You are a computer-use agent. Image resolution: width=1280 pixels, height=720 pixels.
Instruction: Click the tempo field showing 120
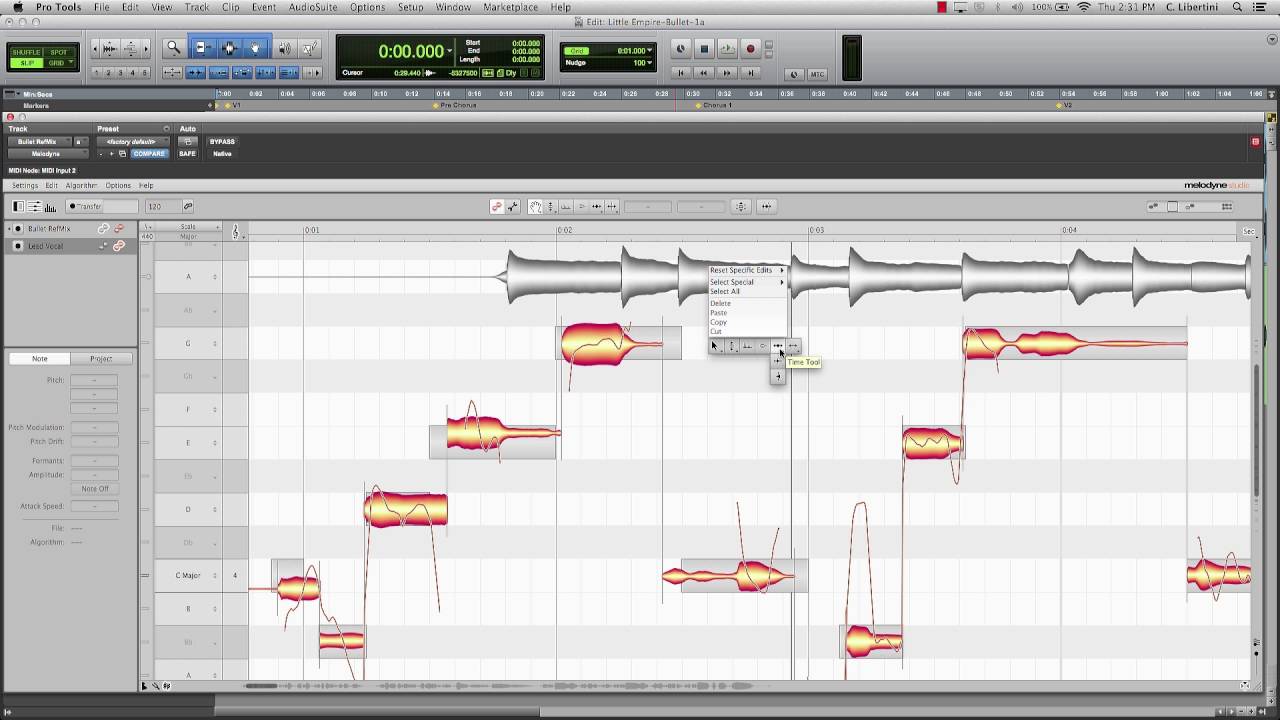tap(161, 206)
